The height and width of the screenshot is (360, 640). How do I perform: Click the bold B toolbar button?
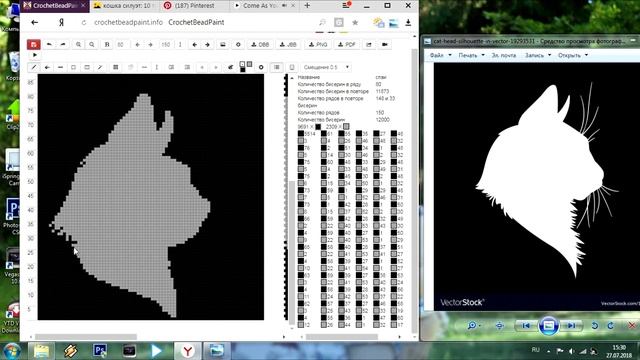[107, 44]
